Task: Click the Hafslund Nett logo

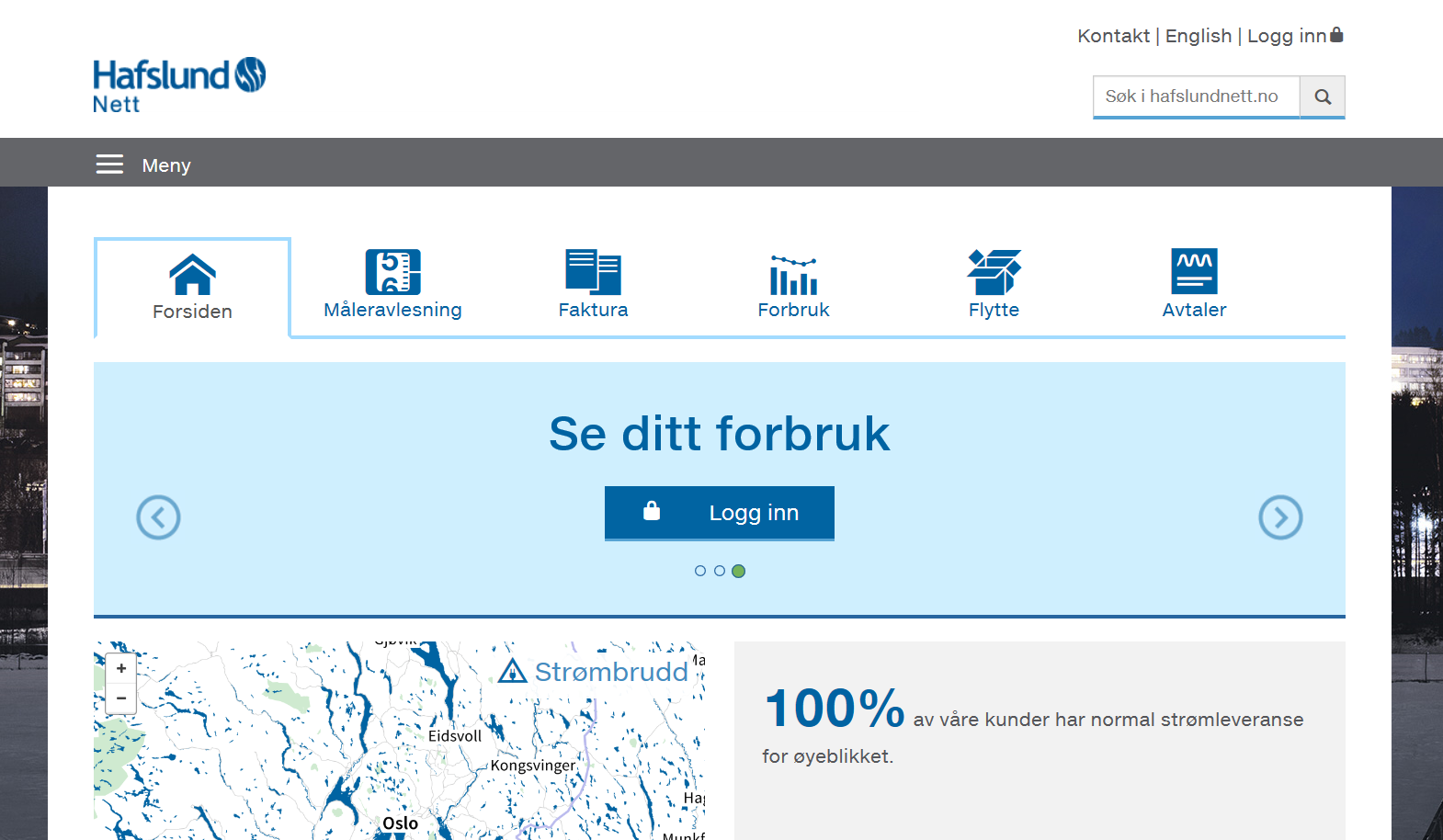Action: point(179,85)
